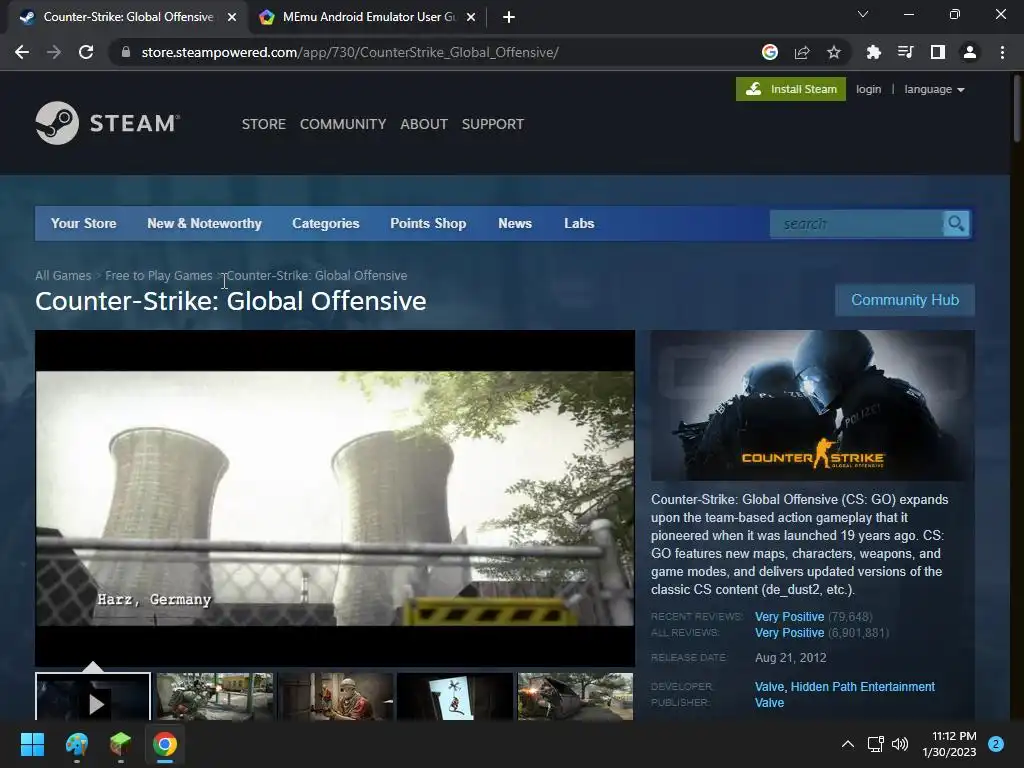Viewport: 1024px width, 768px height.
Task: Click the browser address bar URL
Action: point(349,52)
